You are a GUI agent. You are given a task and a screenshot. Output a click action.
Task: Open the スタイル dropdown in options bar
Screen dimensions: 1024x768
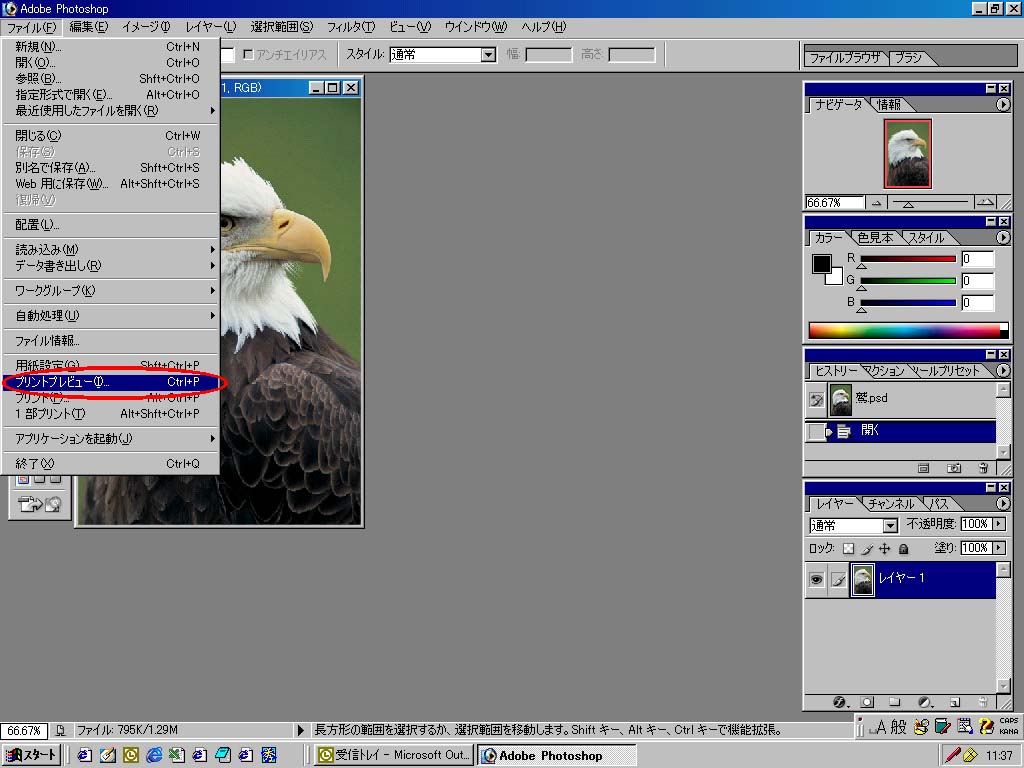(x=488, y=55)
